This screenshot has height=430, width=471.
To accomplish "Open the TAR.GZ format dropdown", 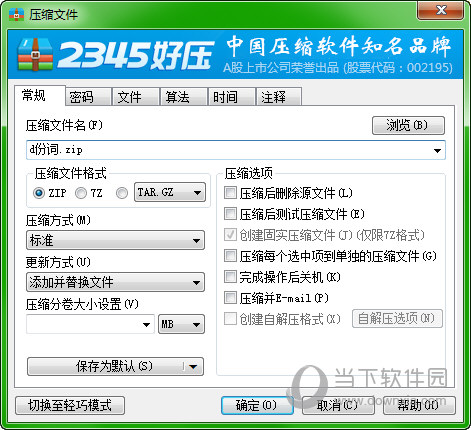I will 170,192.
